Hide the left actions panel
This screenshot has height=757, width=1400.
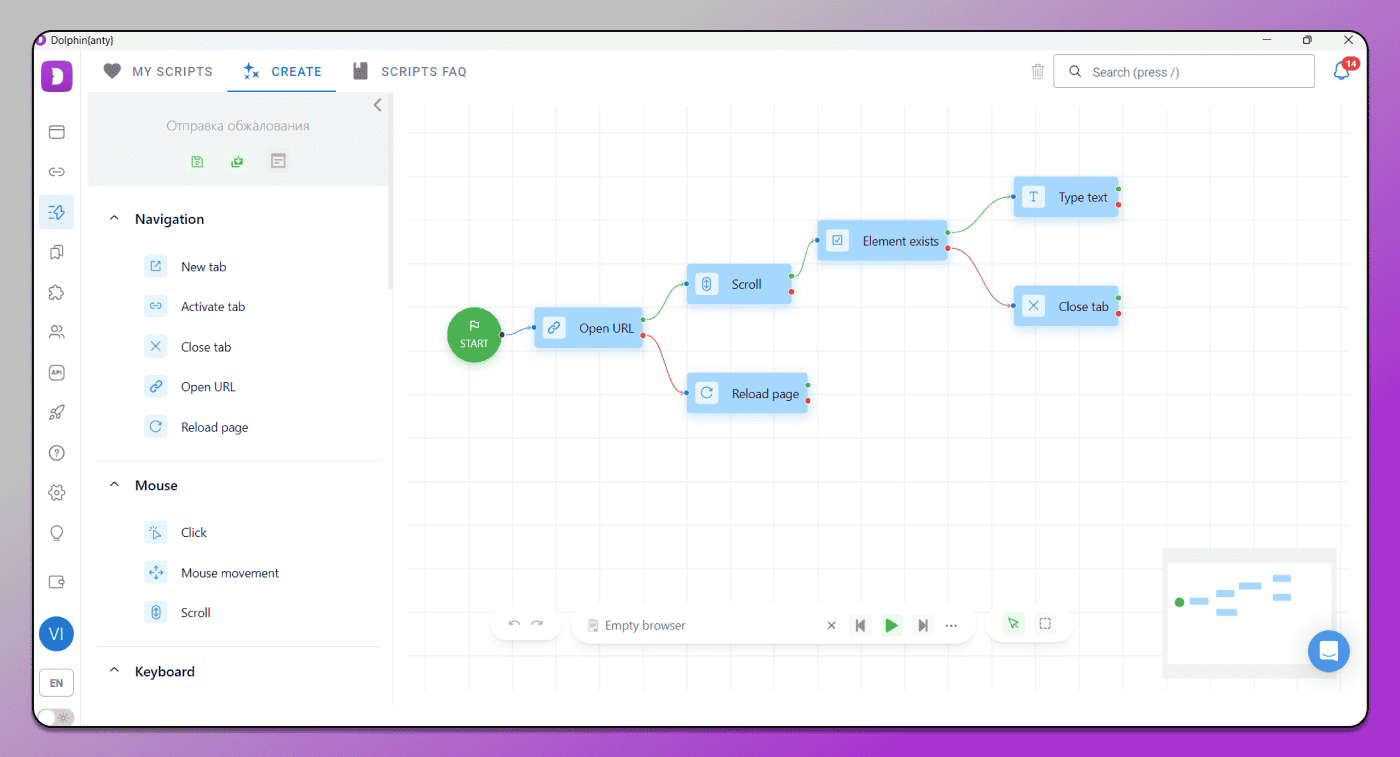pyautogui.click(x=377, y=105)
